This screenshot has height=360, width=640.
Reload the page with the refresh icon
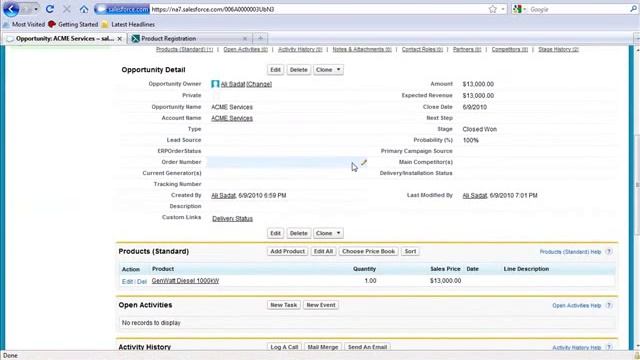pyautogui.click(x=50, y=9)
